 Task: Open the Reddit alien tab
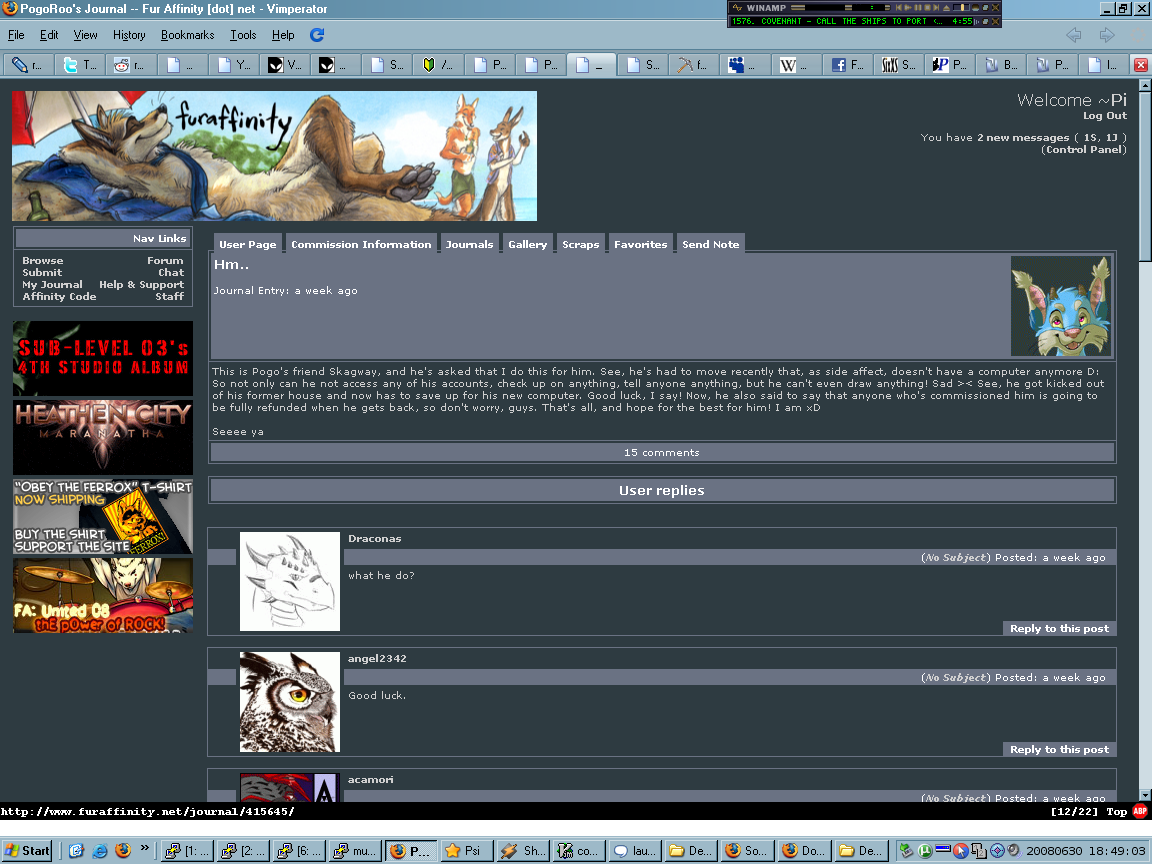click(x=130, y=65)
